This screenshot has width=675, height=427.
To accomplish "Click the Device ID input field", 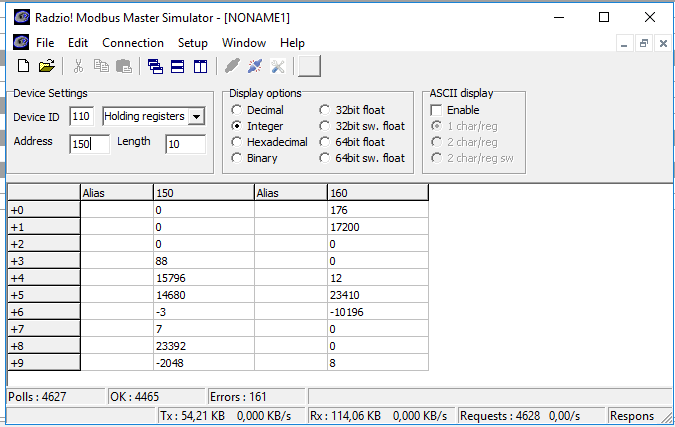I will [x=82, y=117].
